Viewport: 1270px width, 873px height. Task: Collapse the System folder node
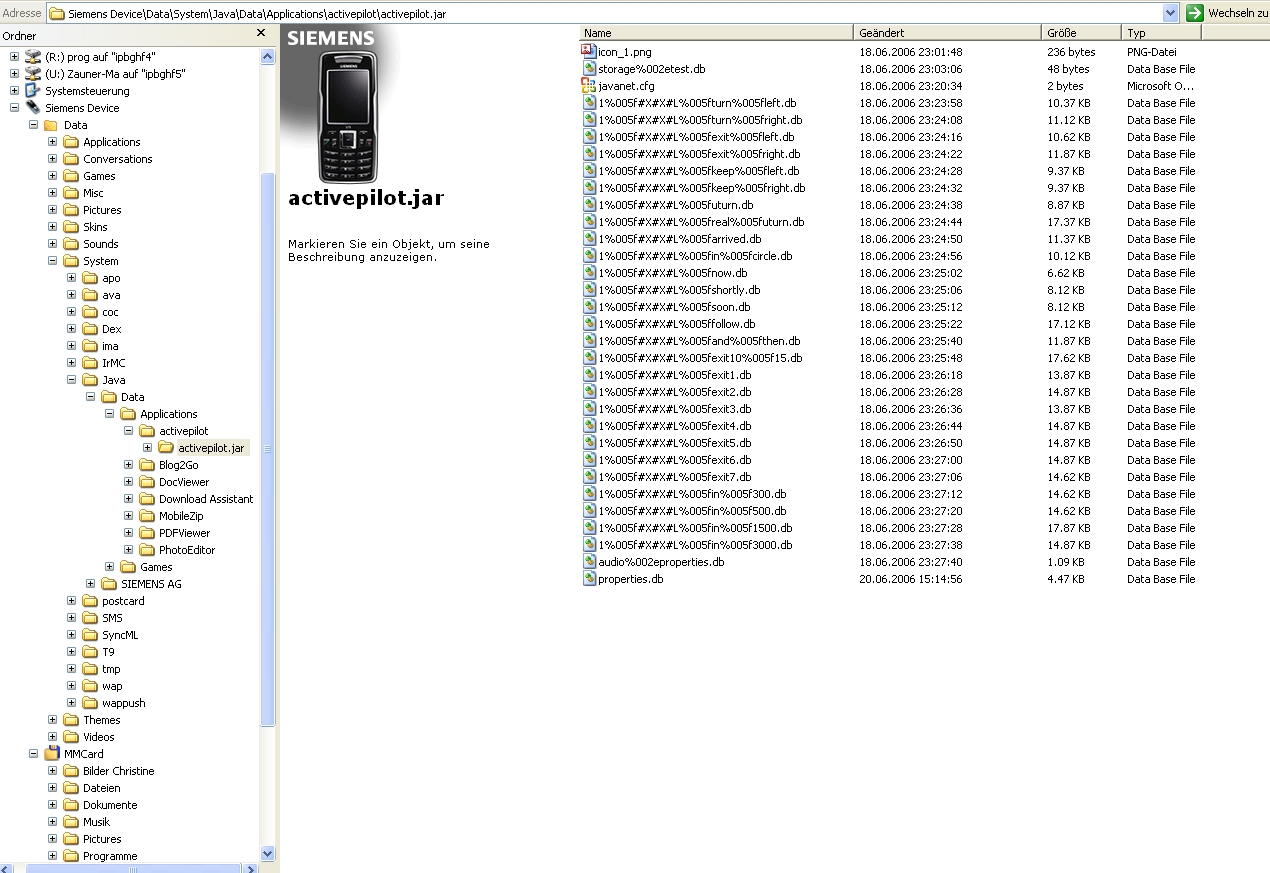(52, 261)
